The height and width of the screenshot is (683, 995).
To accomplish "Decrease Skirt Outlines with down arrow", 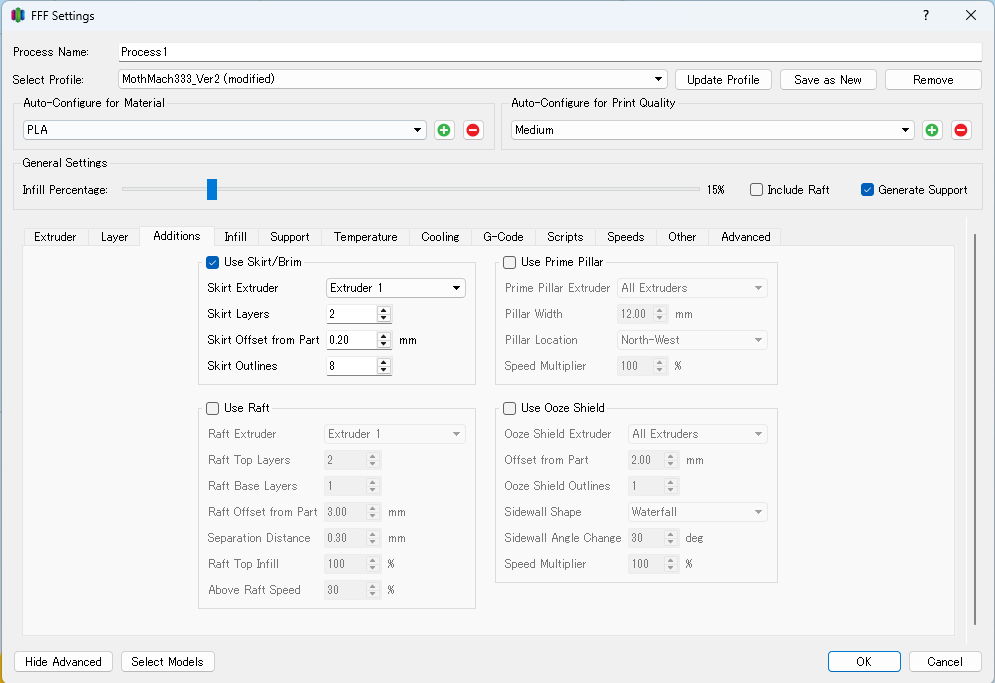I will click(x=383, y=370).
